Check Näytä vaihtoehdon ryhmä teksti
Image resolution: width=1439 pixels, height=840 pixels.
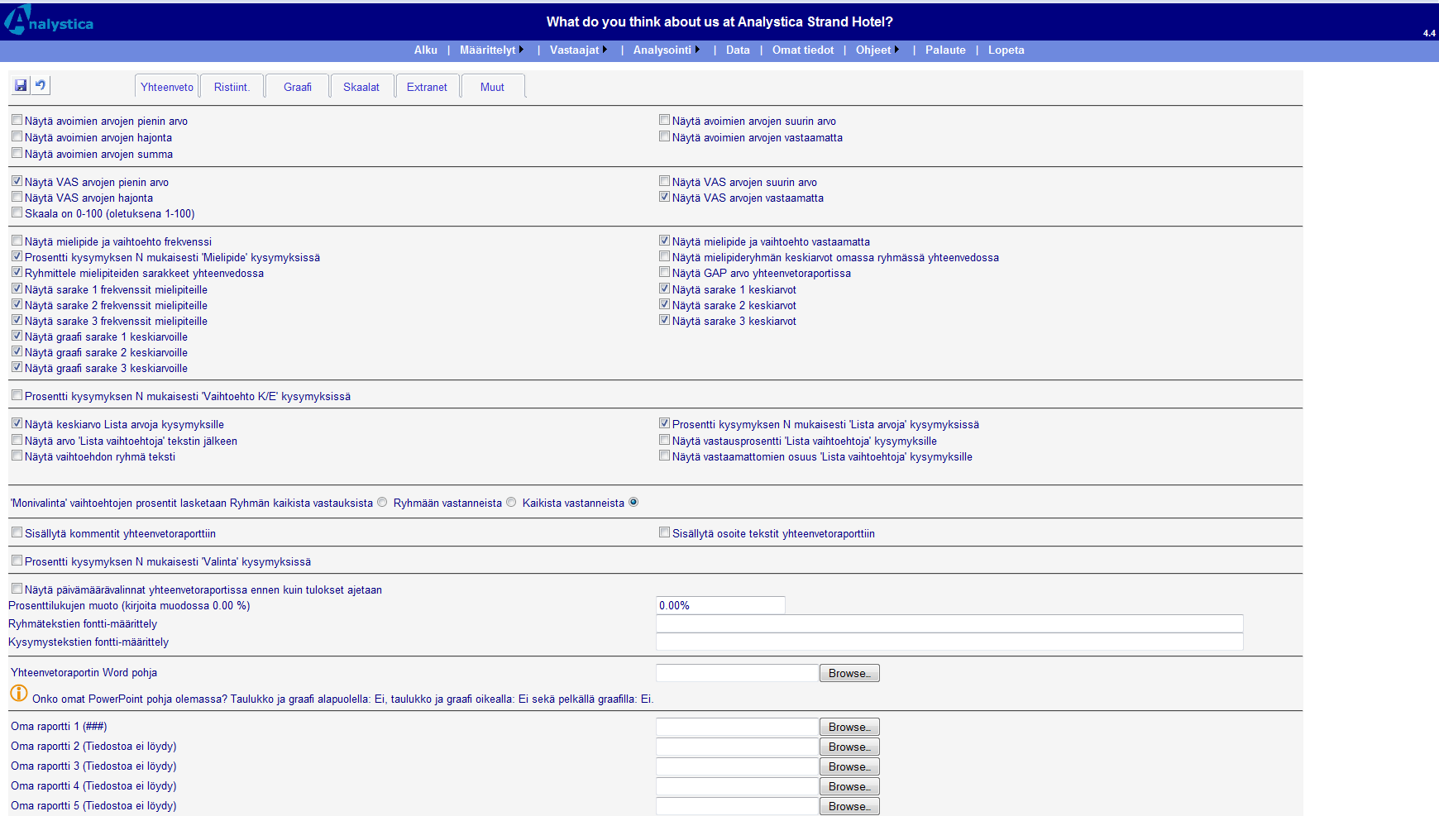click(x=17, y=456)
